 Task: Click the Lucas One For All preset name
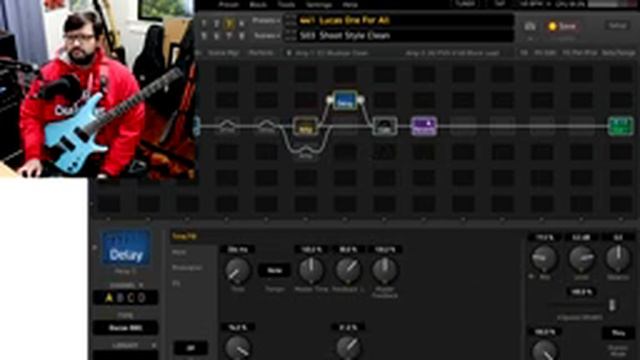[x=354, y=20]
